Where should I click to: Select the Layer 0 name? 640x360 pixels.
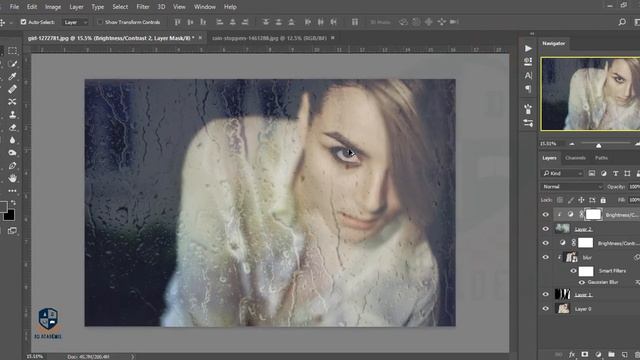[x=583, y=309]
